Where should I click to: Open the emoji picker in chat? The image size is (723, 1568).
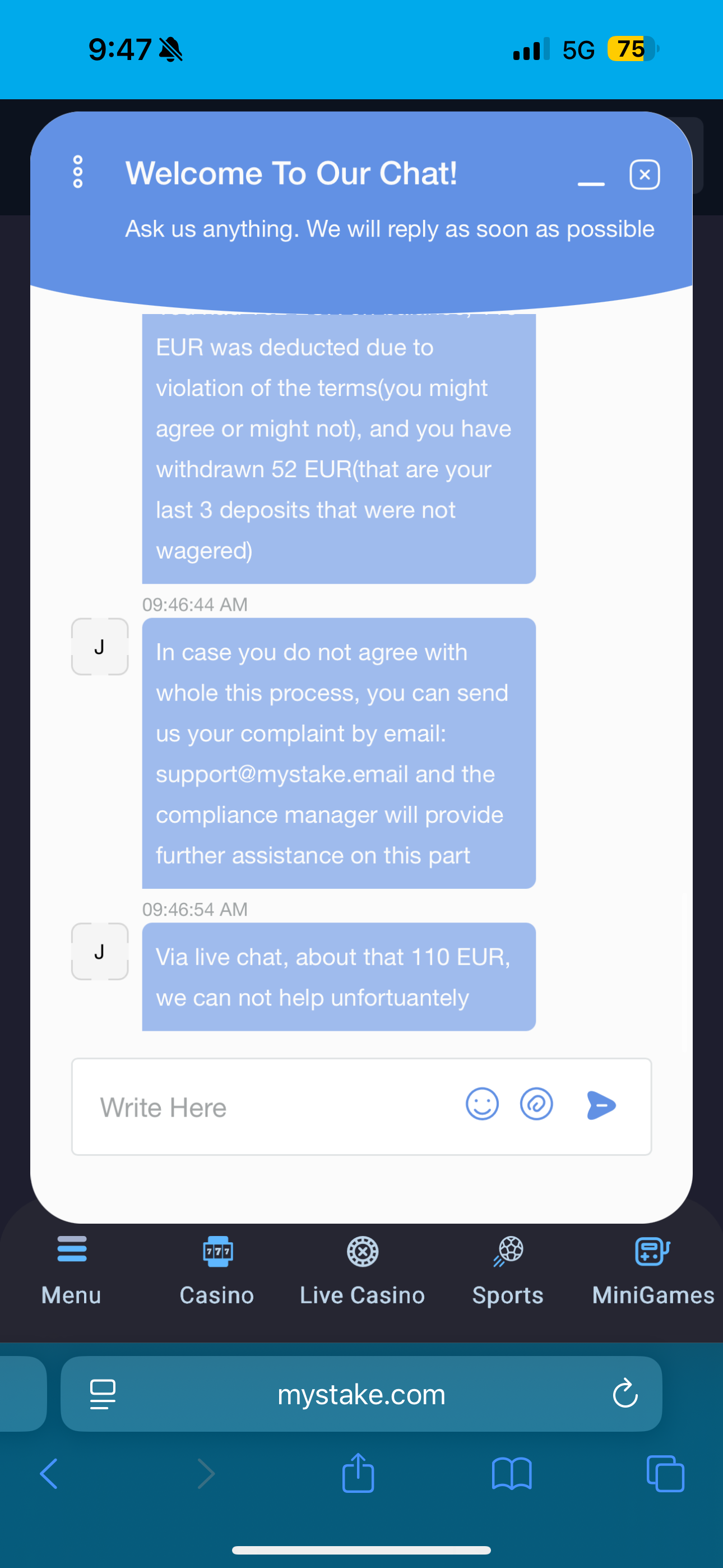click(x=482, y=1104)
